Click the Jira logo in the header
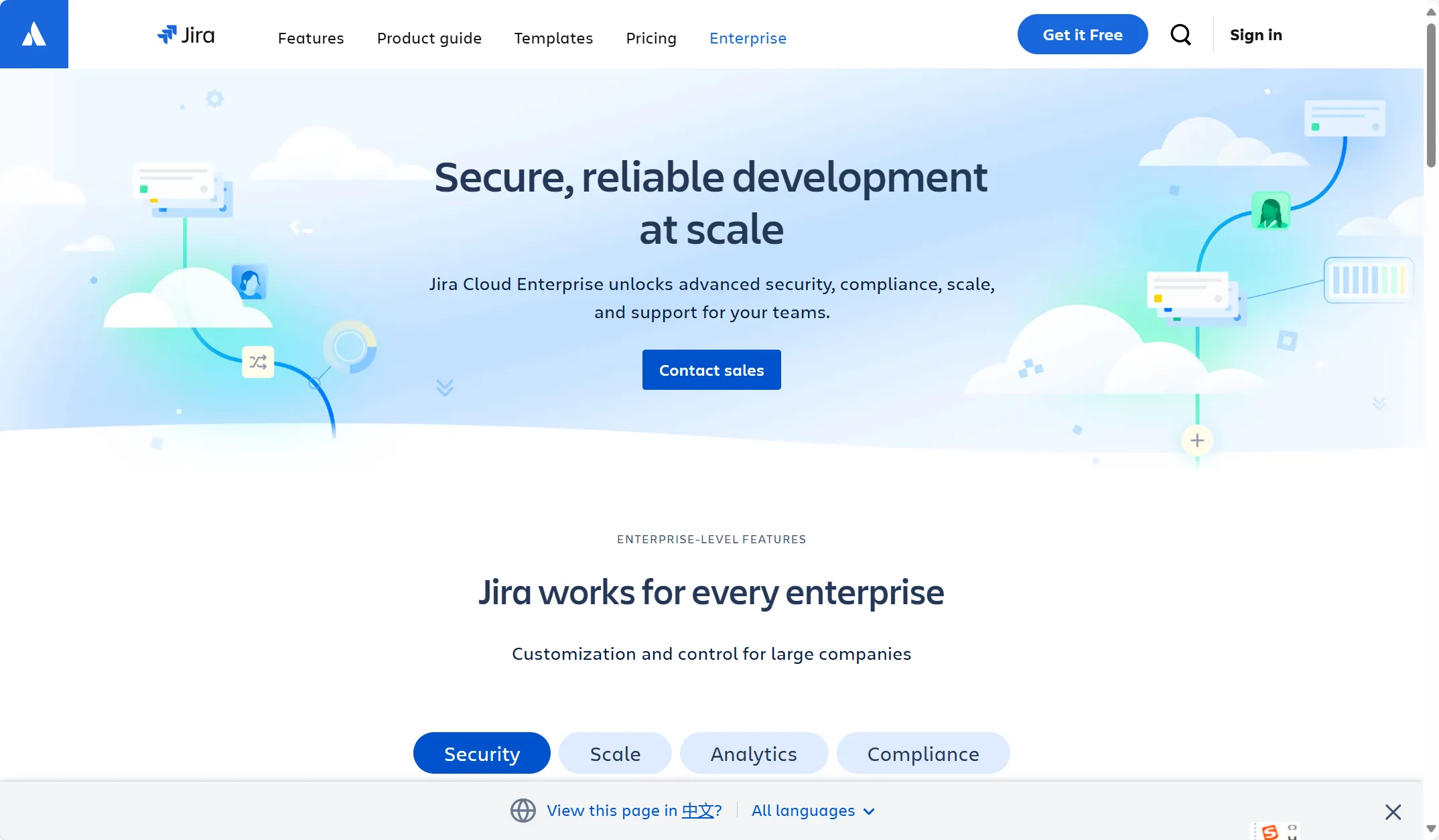The image size is (1439, 840). pos(186,34)
